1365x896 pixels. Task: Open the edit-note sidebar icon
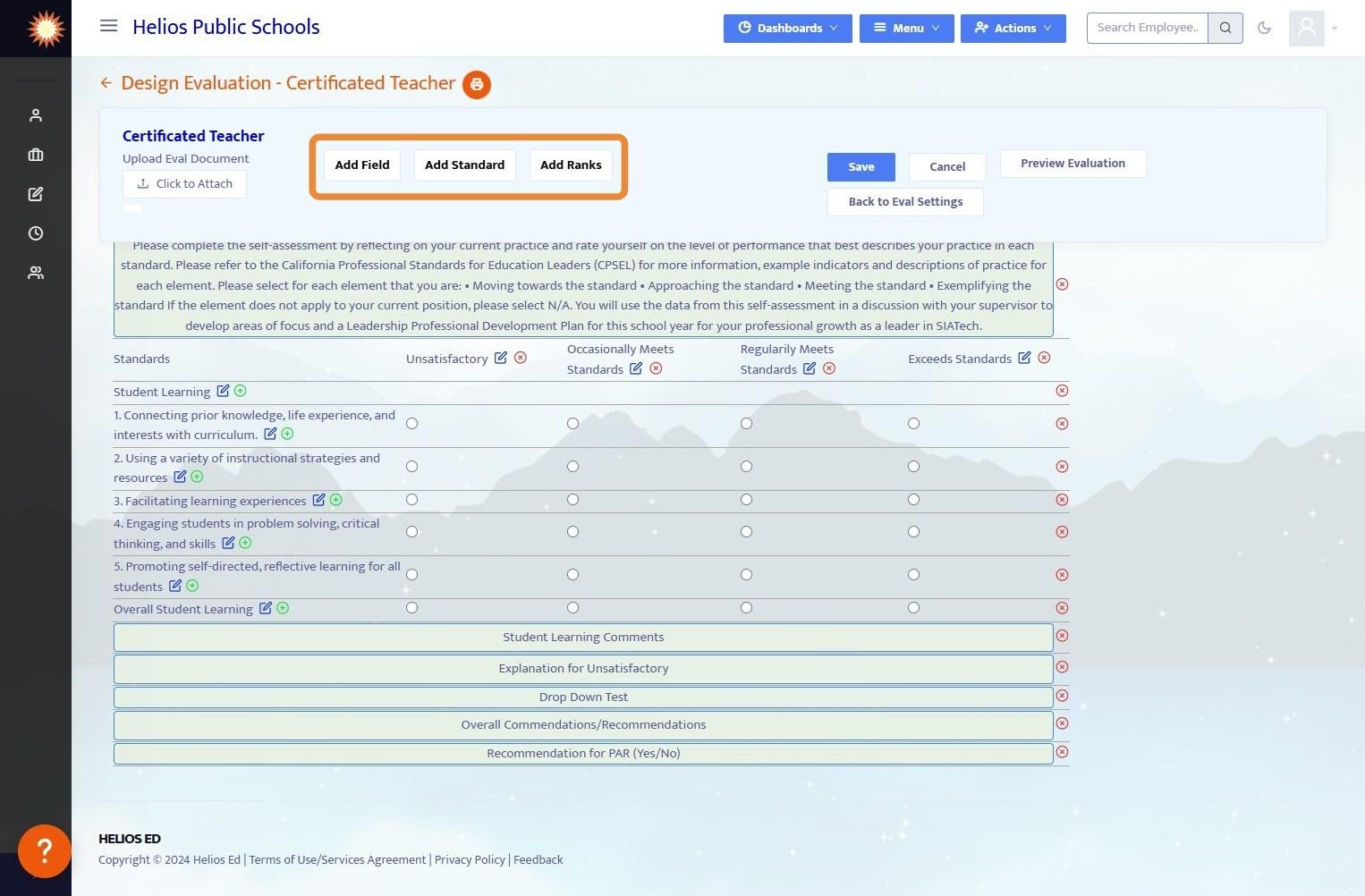[x=36, y=194]
